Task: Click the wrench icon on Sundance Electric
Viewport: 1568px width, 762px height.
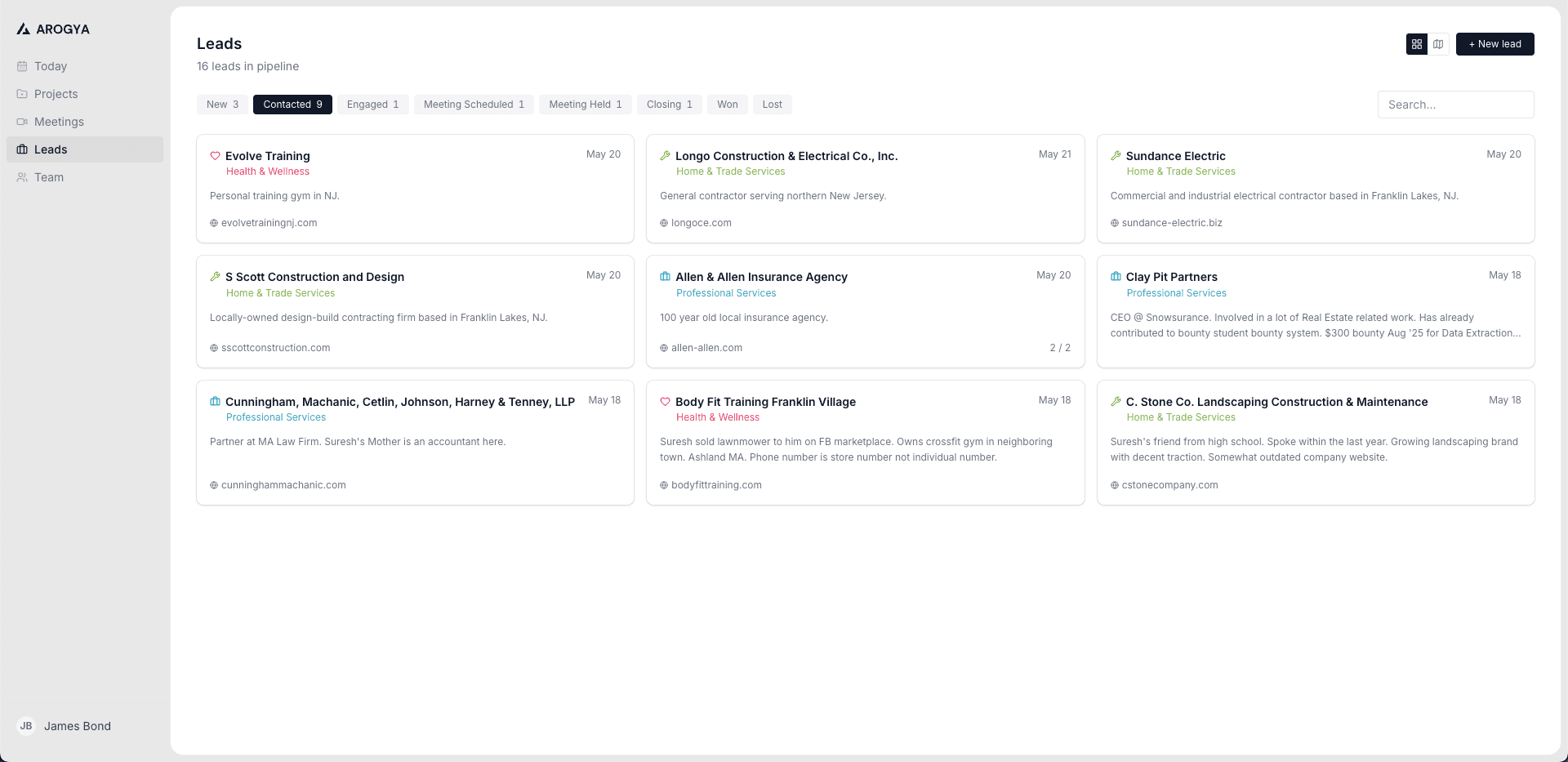Action: pyautogui.click(x=1116, y=156)
